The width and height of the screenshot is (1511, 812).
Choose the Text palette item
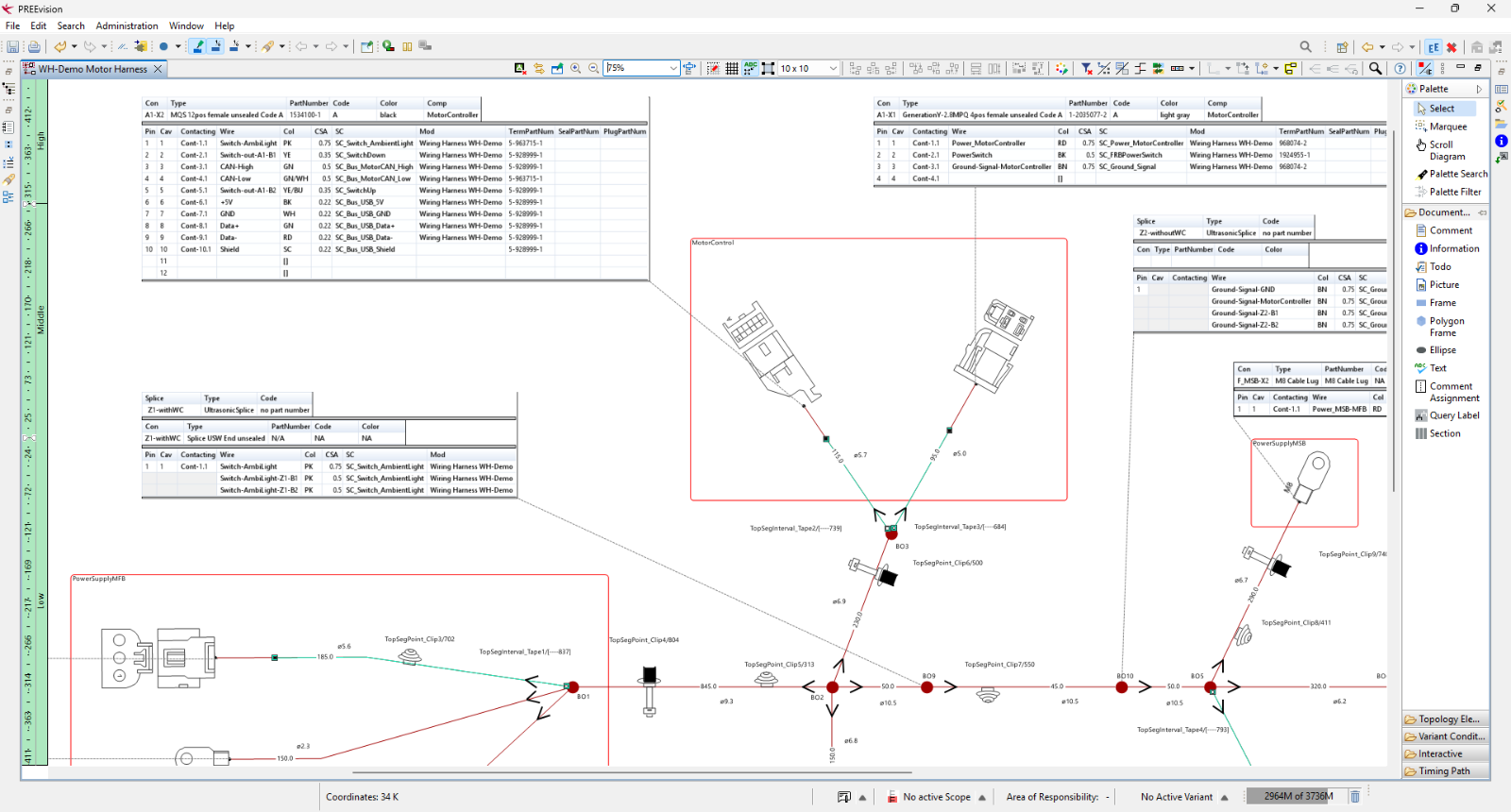pyautogui.click(x=1431, y=368)
